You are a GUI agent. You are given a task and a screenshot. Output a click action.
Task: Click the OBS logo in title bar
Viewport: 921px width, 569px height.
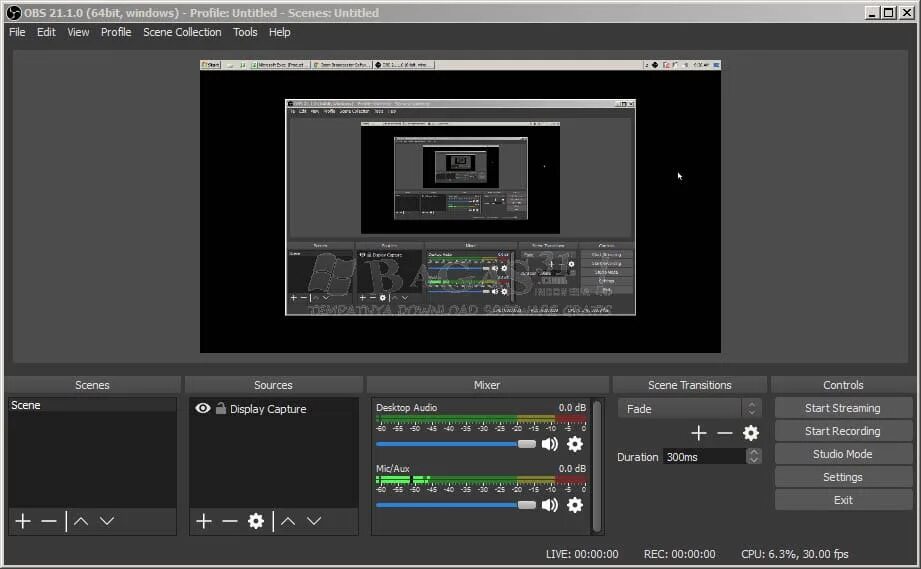click(x=13, y=12)
